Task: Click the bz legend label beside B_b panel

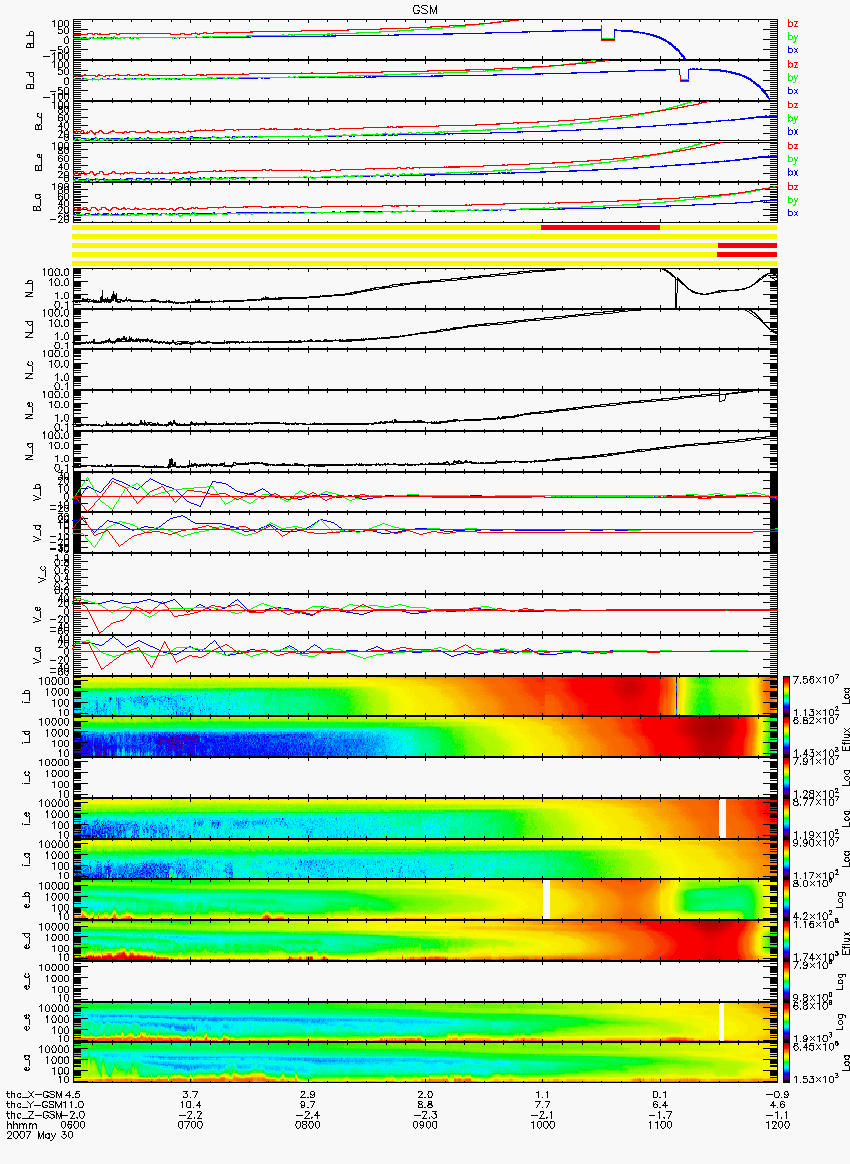Action: click(x=793, y=24)
